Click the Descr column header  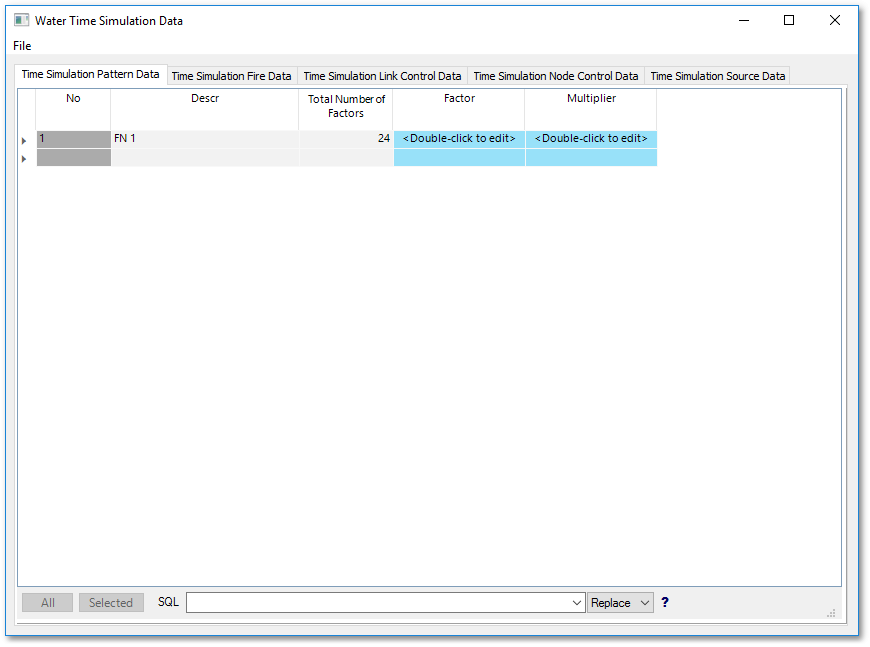[205, 109]
